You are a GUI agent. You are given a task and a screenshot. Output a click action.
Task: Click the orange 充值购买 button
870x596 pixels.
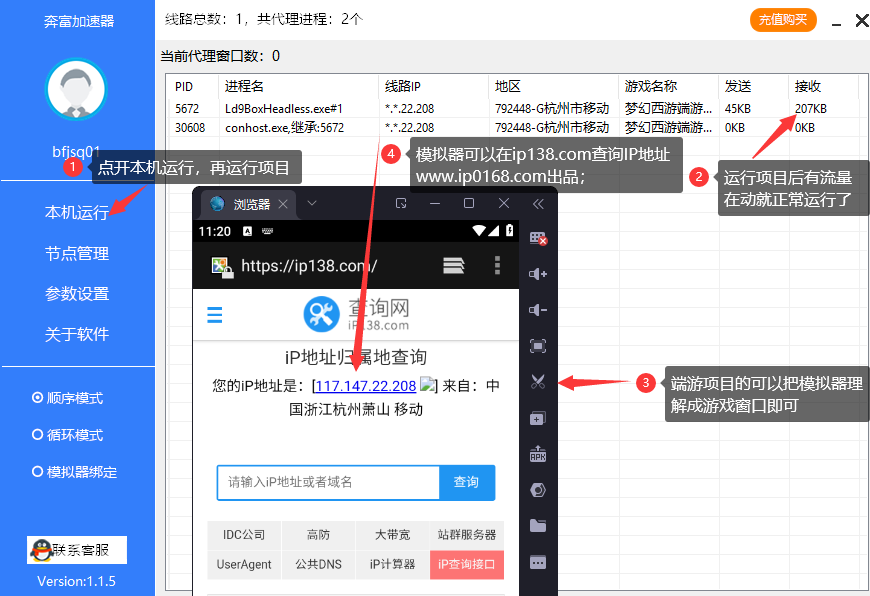[x=782, y=19]
